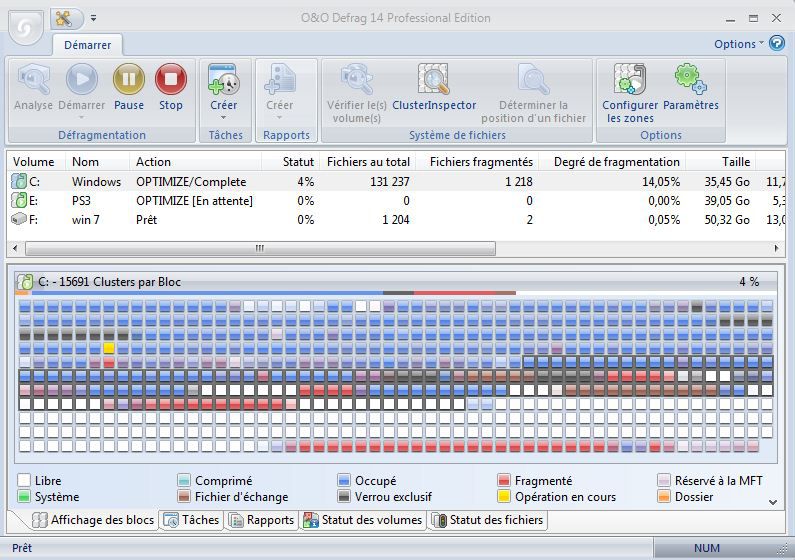Click the Occupé blue legend swatch
795x560 pixels.
click(x=344, y=480)
